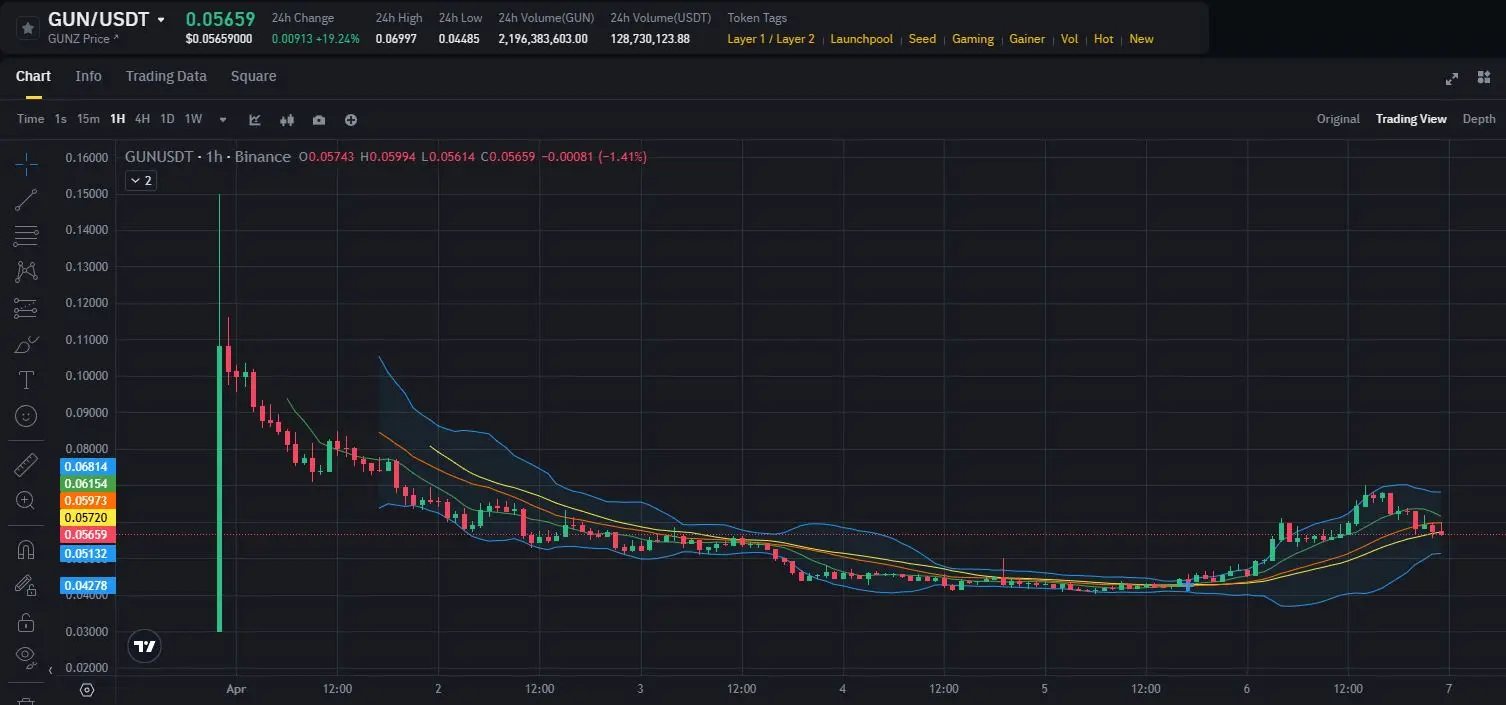
Task: Open multi-chart grid layout icon
Action: click(x=1482, y=78)
